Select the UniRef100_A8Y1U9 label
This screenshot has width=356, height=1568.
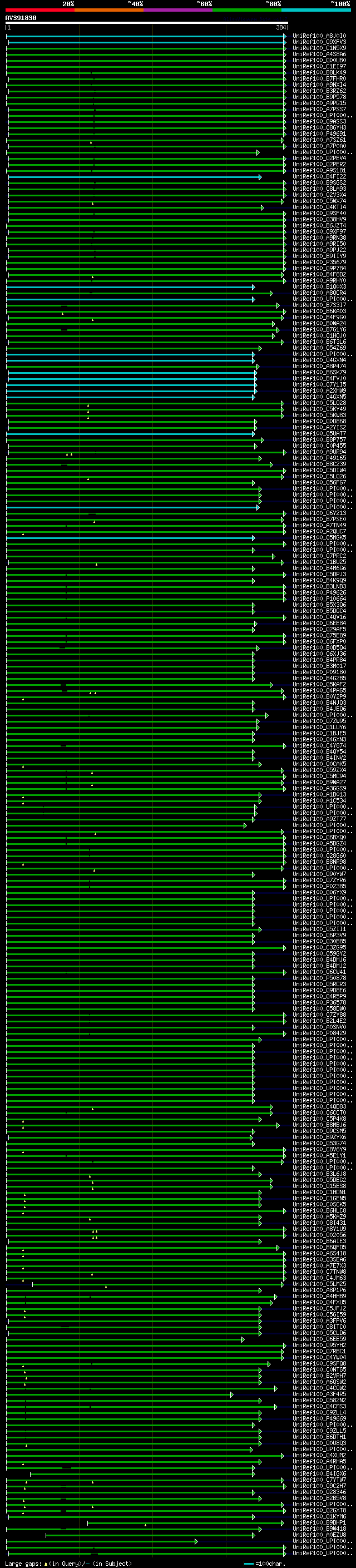319,1229
